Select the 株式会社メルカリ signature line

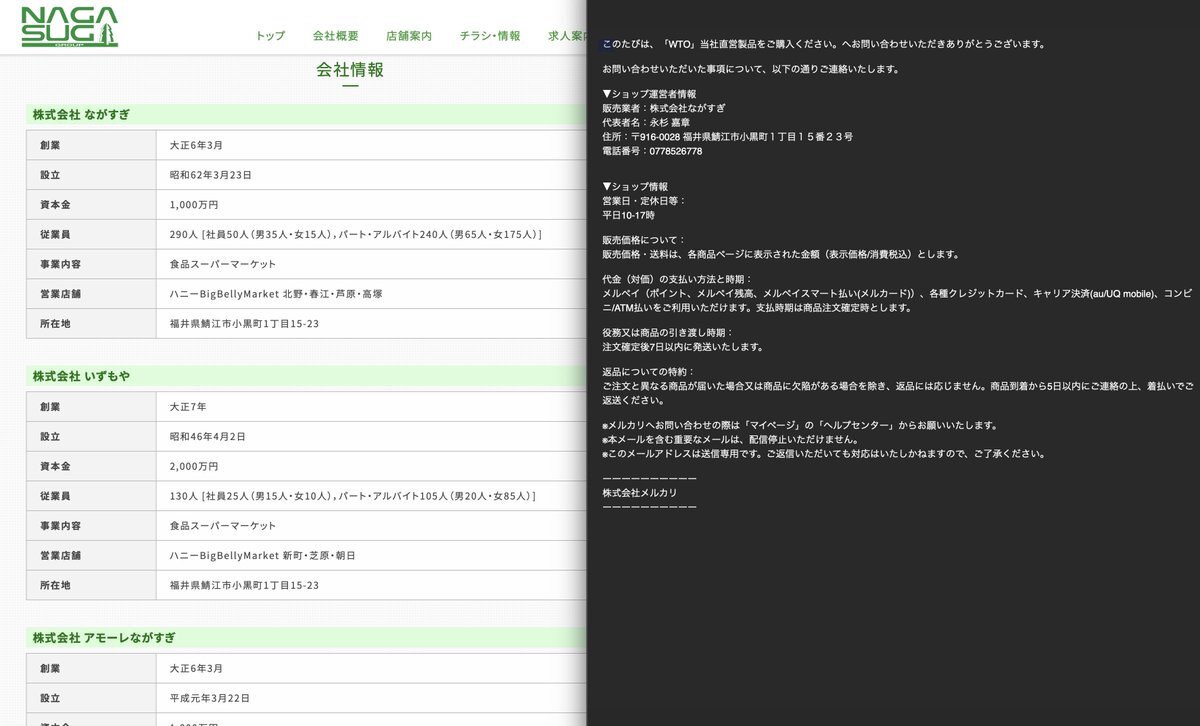[x=640, y=493]
